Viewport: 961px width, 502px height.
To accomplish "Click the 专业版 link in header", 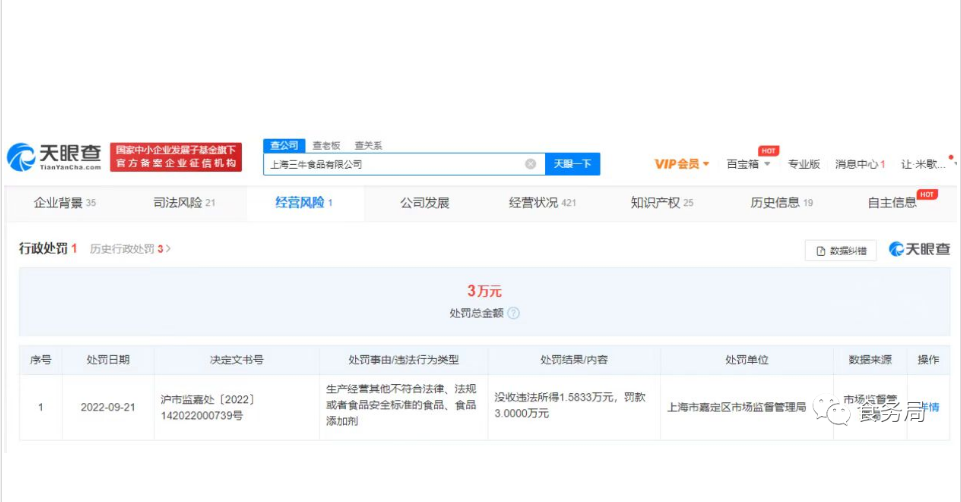I will click(x=803, y=164).
